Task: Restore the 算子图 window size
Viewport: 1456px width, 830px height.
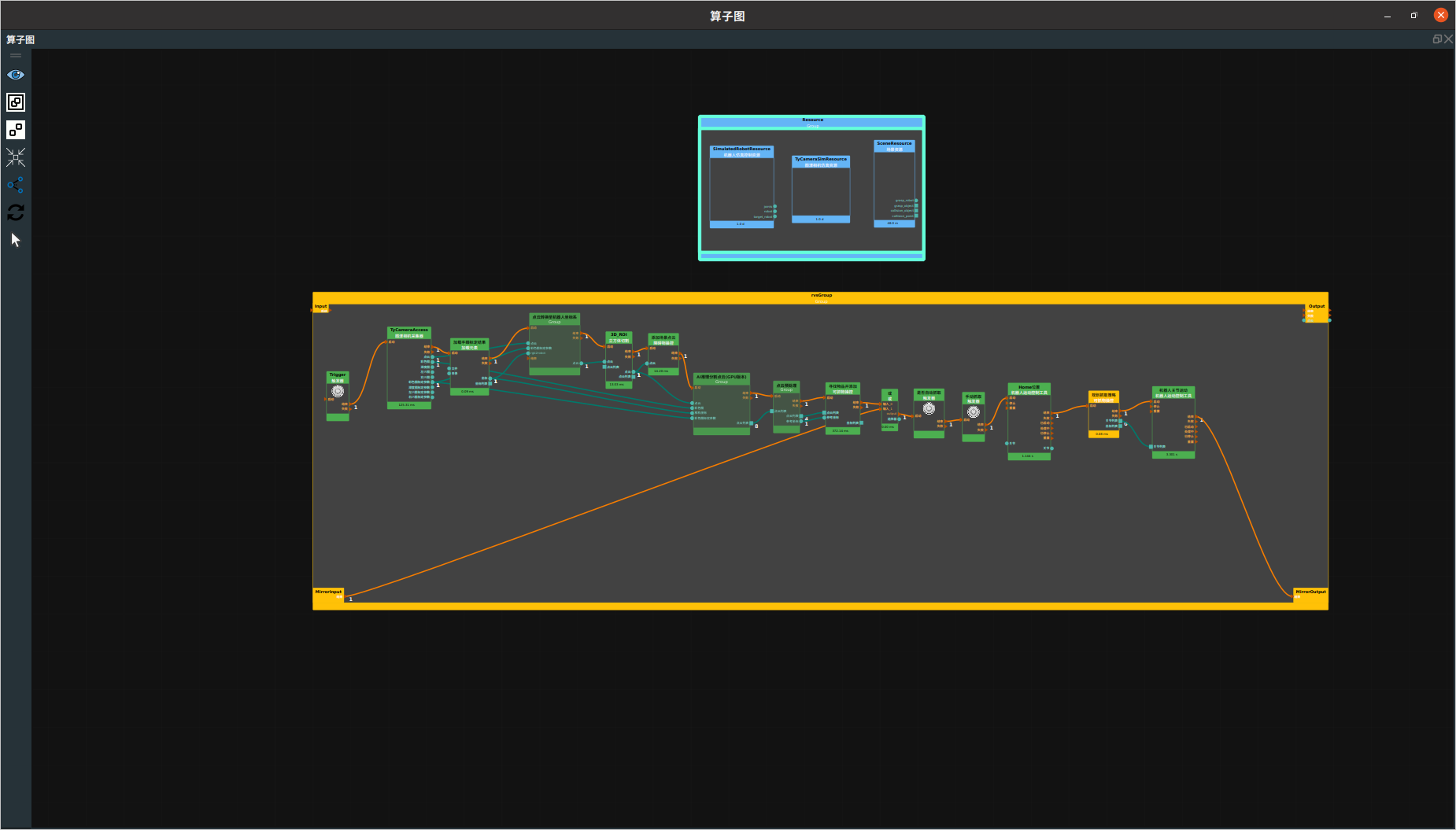Action: click(1414, 15)
